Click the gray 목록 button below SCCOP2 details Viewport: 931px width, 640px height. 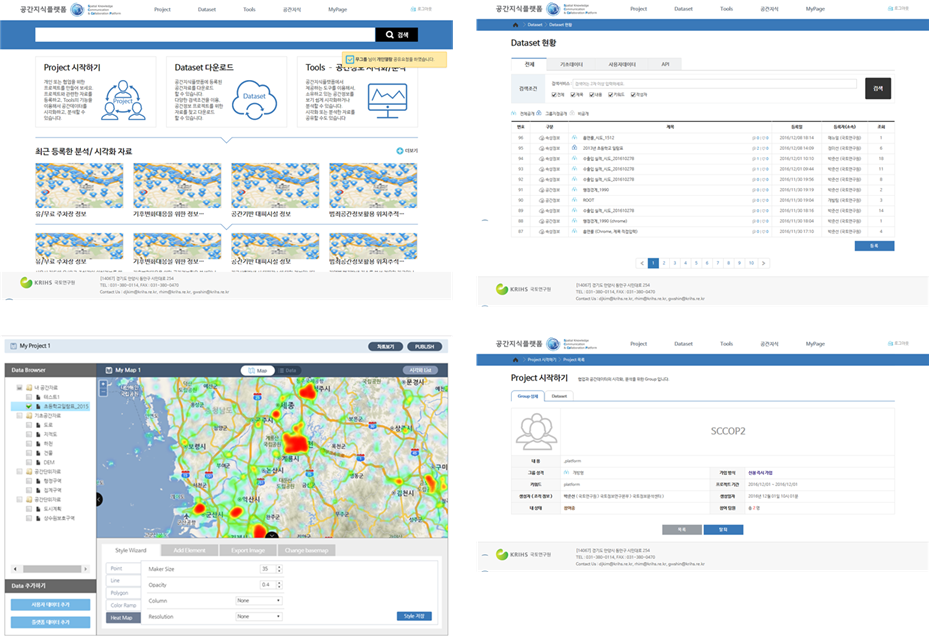(x=682, y=530)
